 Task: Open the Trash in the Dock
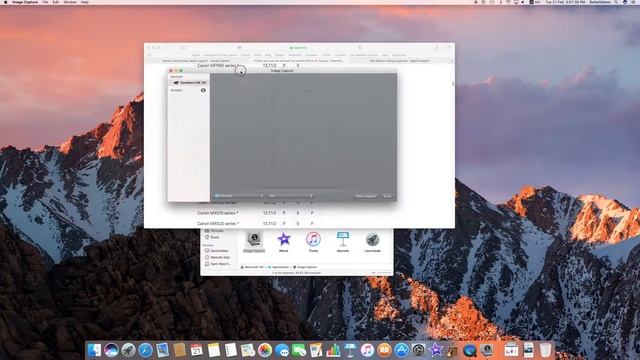click(545, 350)
